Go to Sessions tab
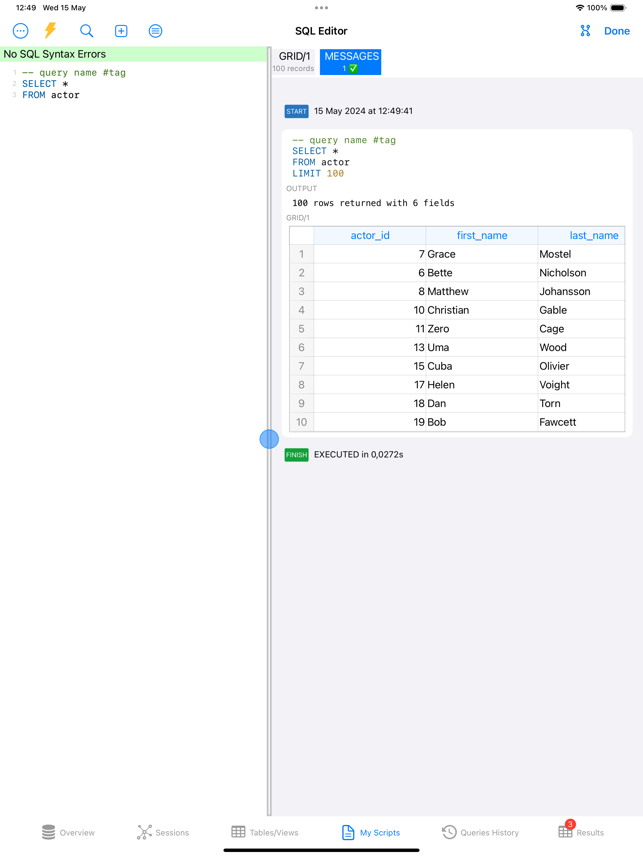 pos(163,832)
